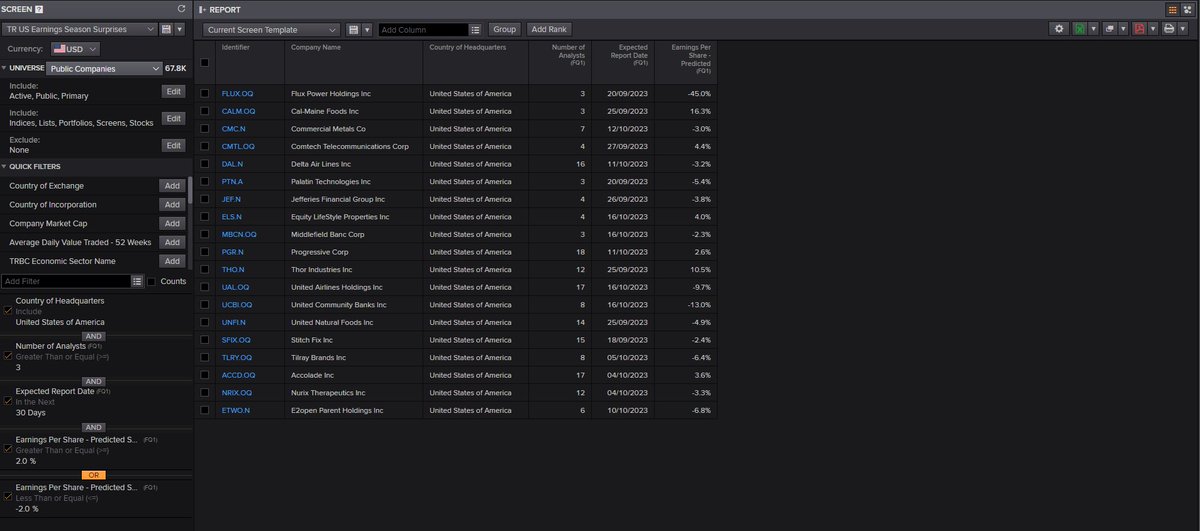The image size is (1200, 531).
Task: Toggle the Counts checkbox
Action: [152, 282]
